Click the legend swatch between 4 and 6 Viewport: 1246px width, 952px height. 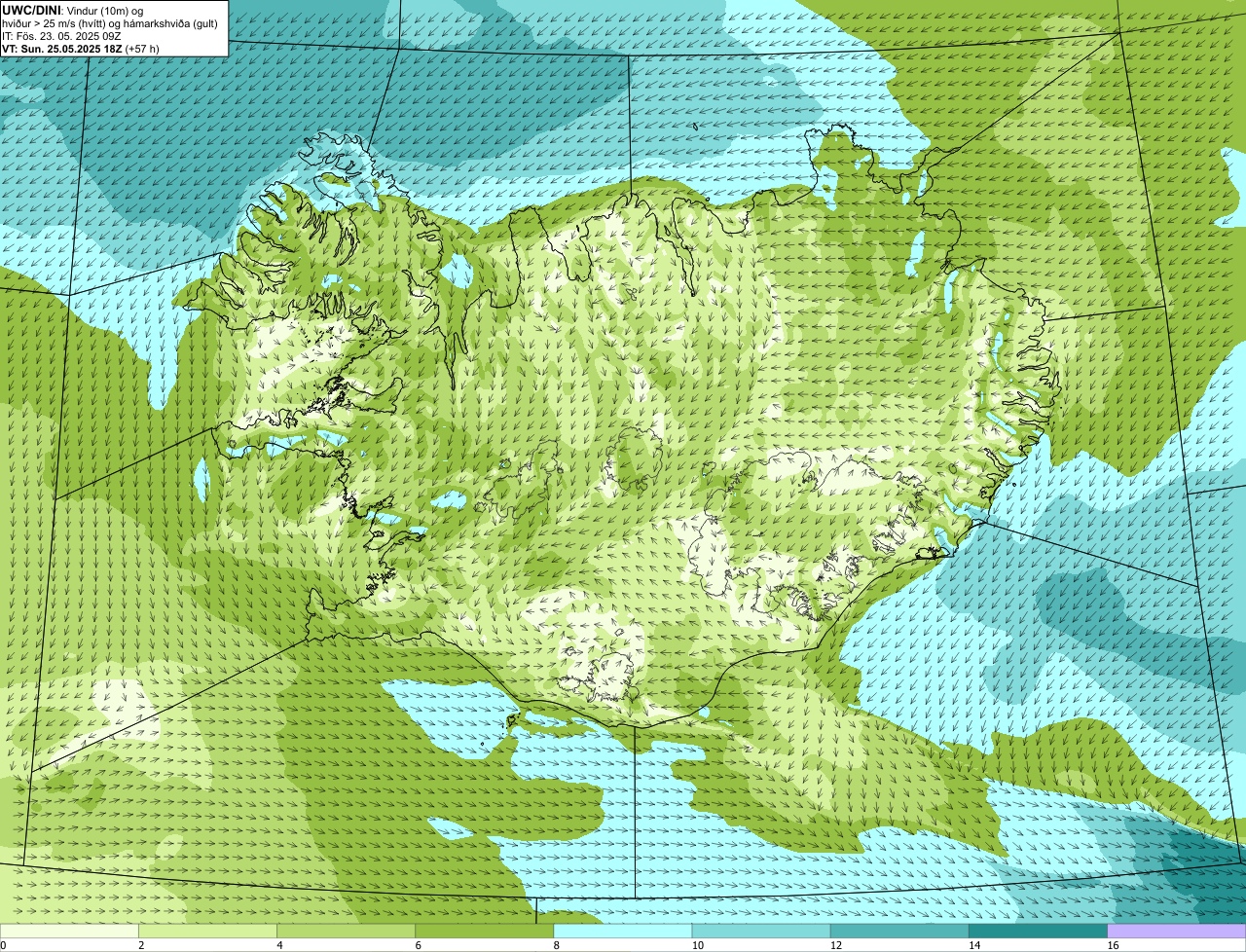(x=346, y=932)
